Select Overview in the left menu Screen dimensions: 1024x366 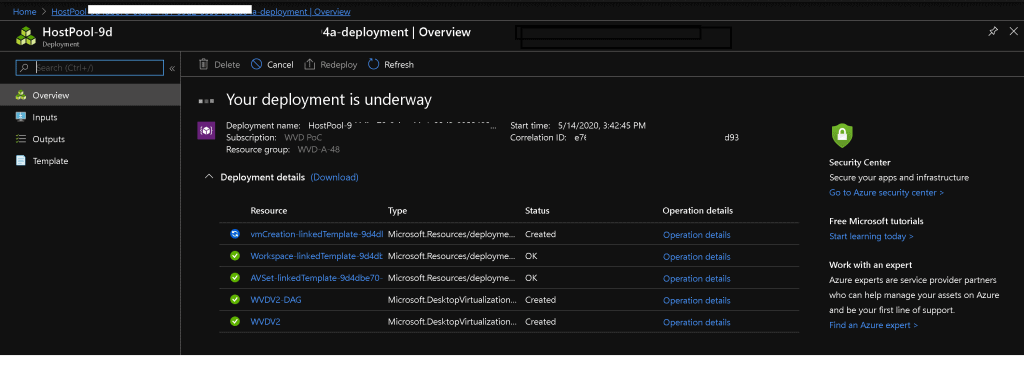tap(90, 95)
